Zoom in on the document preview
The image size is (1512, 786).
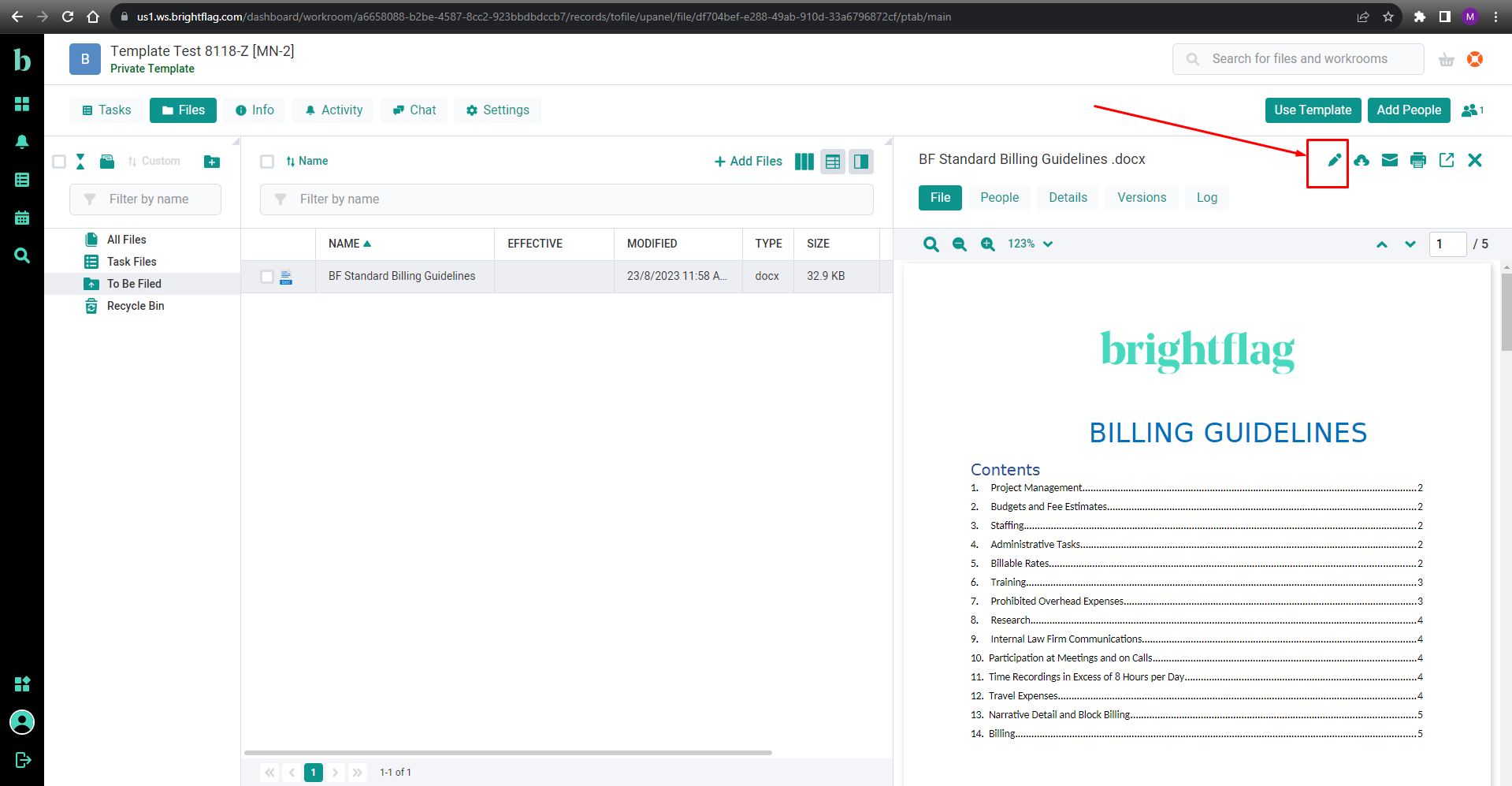(x=988, y=244)
